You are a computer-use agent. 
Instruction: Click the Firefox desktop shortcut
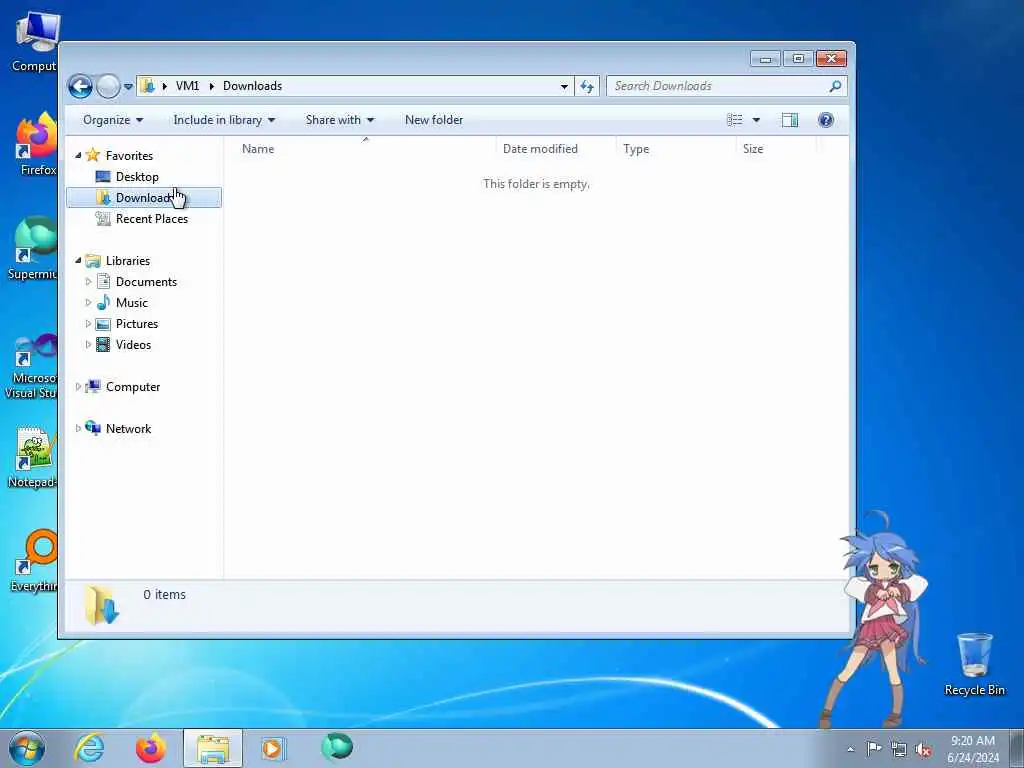37,144
